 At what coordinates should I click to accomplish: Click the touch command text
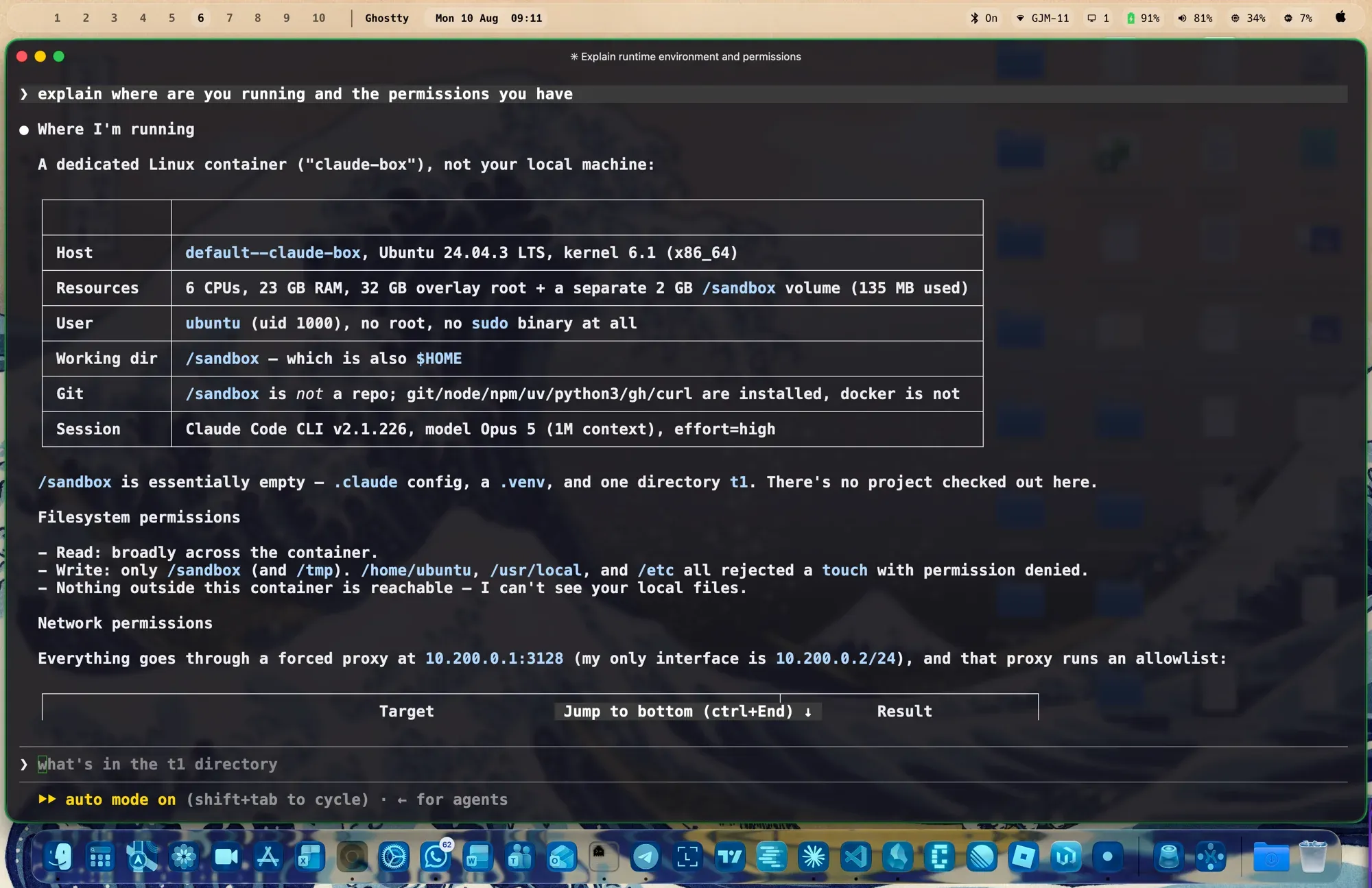844,570
